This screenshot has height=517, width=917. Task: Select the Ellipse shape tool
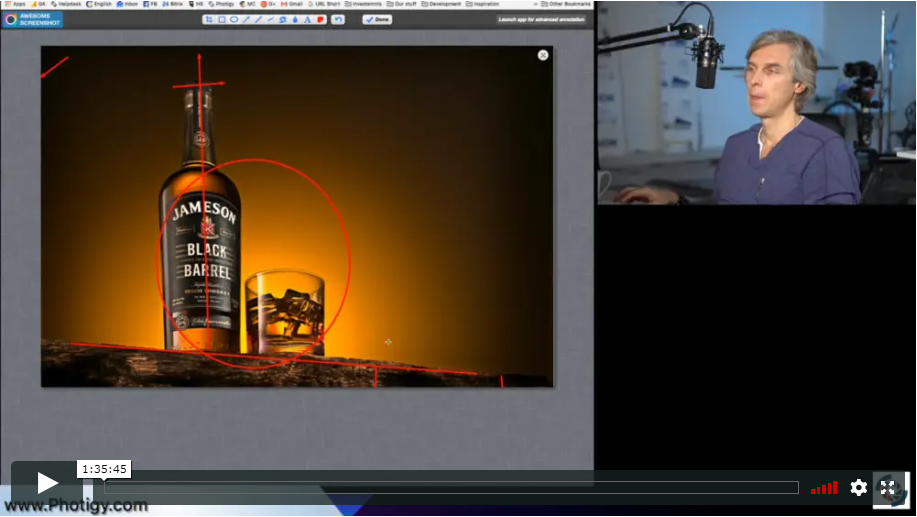click(234, 19)
